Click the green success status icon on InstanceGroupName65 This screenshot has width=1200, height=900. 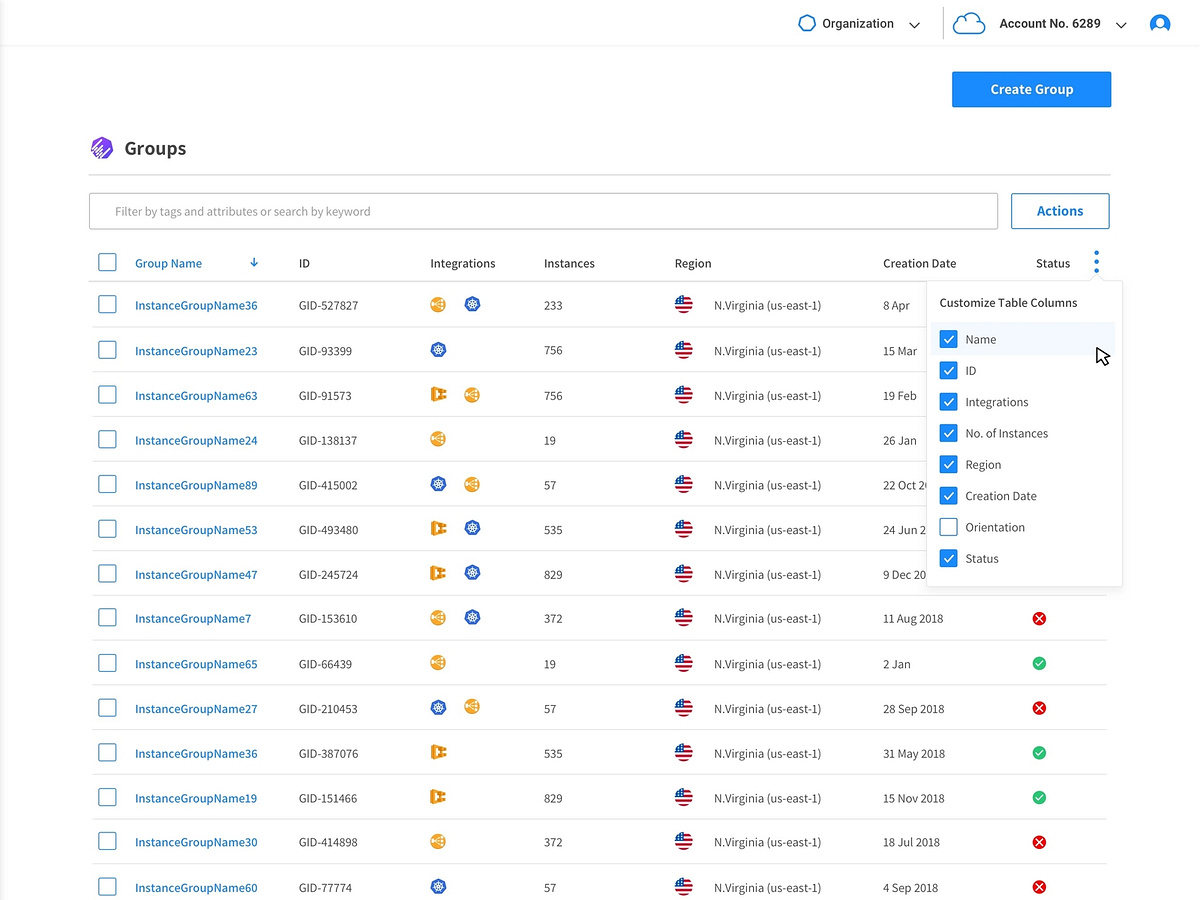pos(1039,662)
